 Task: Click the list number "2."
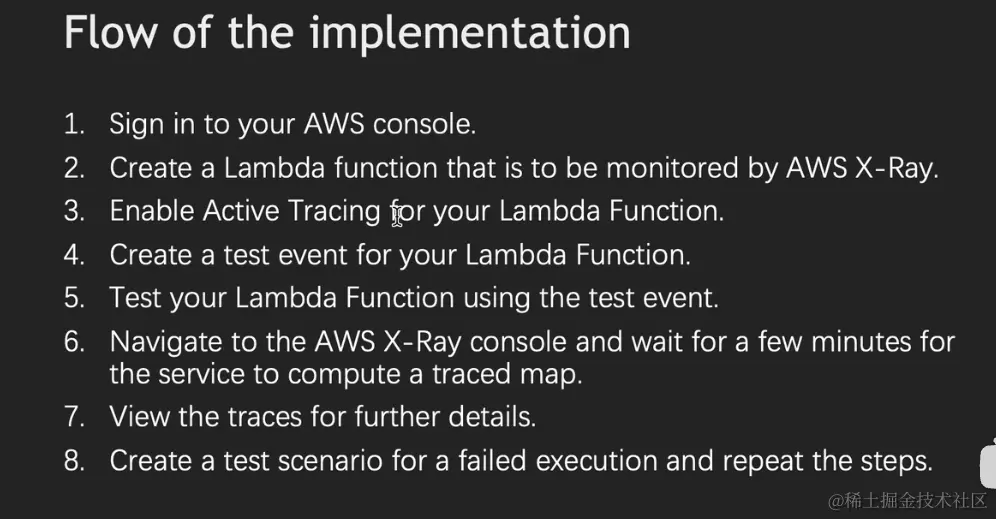pos(75,168)
